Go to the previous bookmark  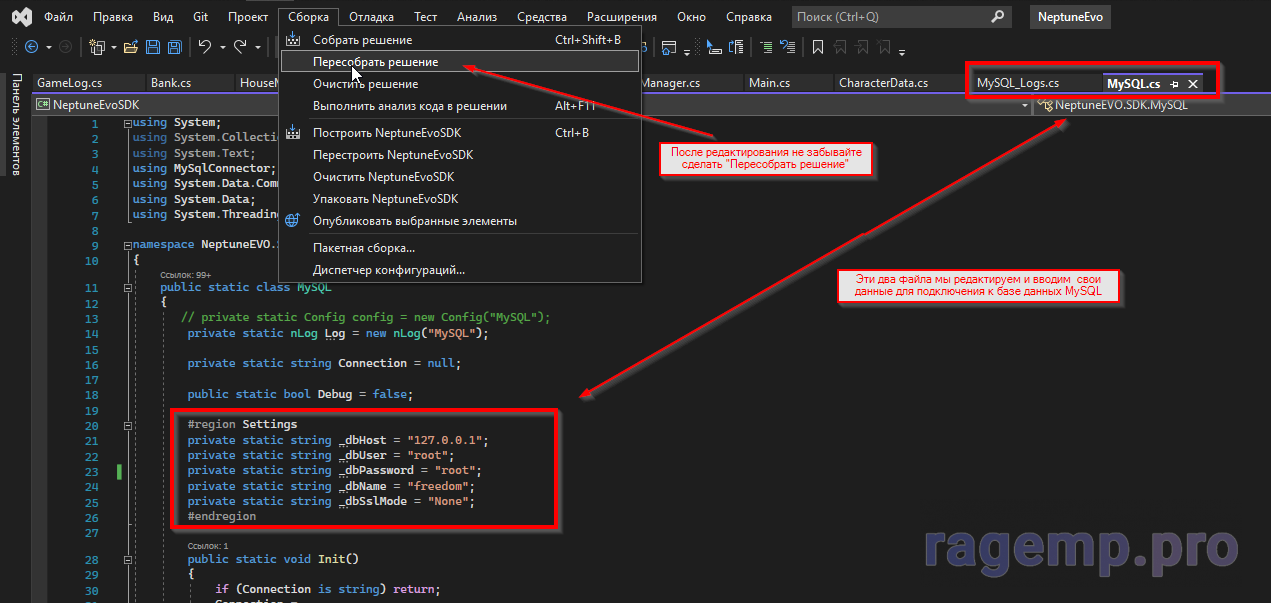click(x=840, y=47)
